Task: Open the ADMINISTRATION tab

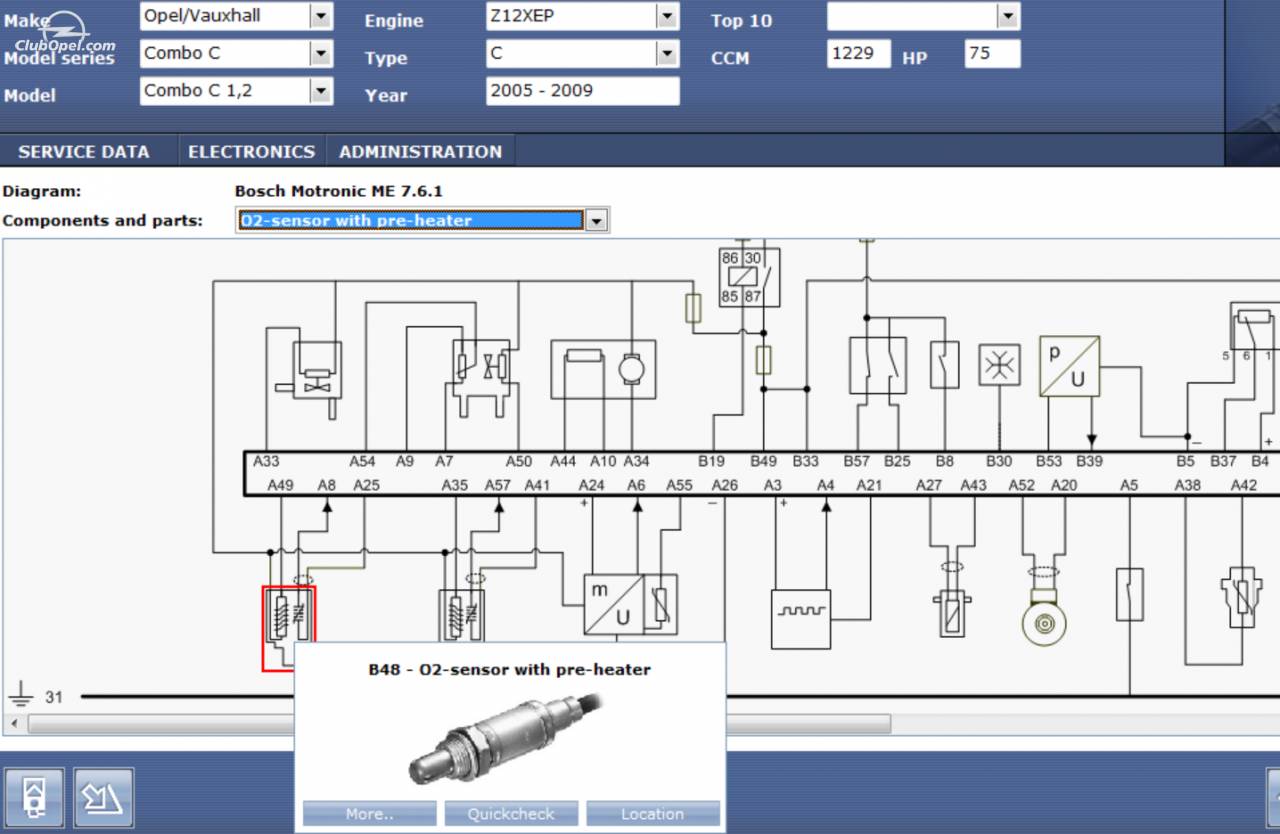Action: 420,152
